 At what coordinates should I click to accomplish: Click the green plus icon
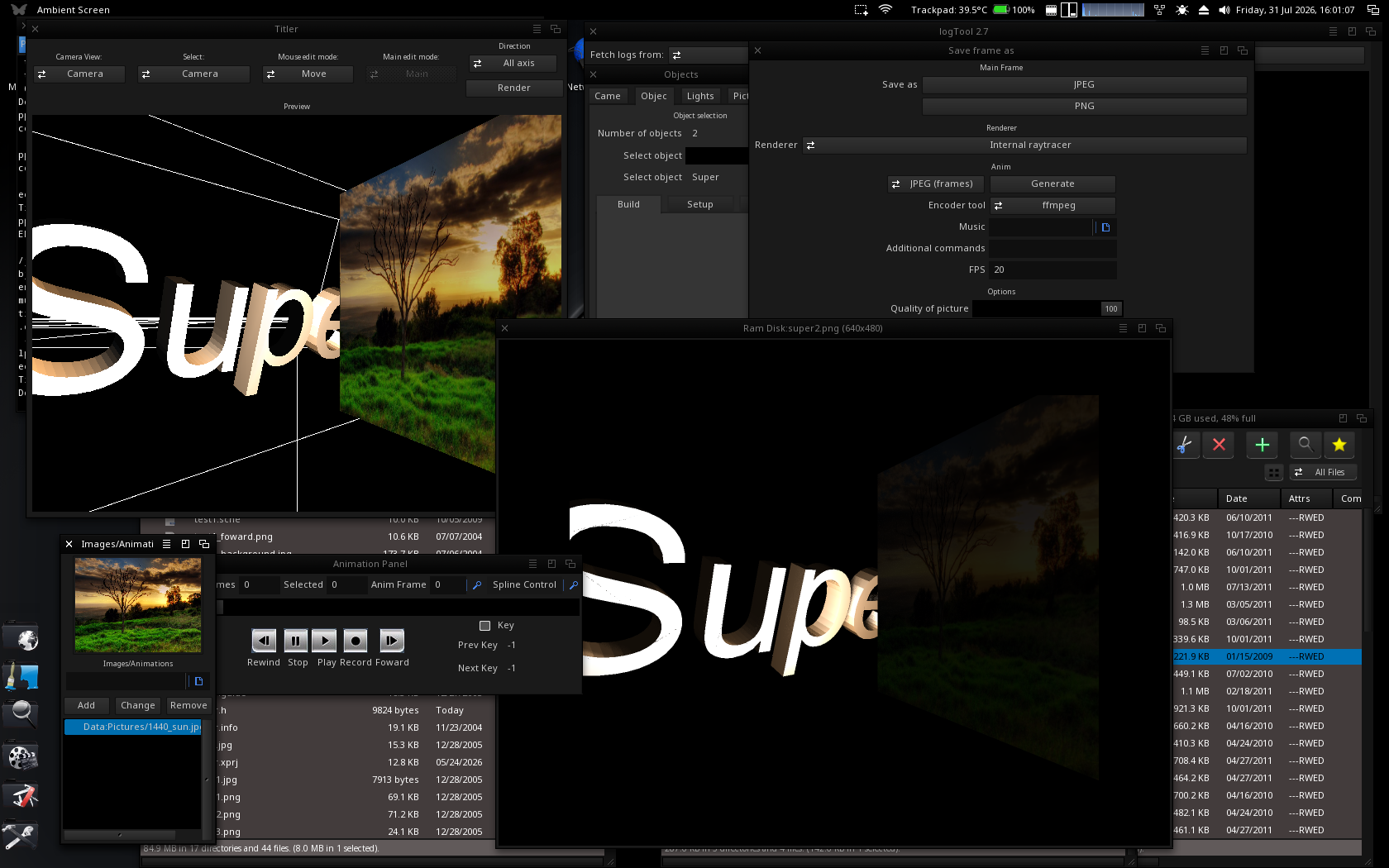(x=1263, y=445)
